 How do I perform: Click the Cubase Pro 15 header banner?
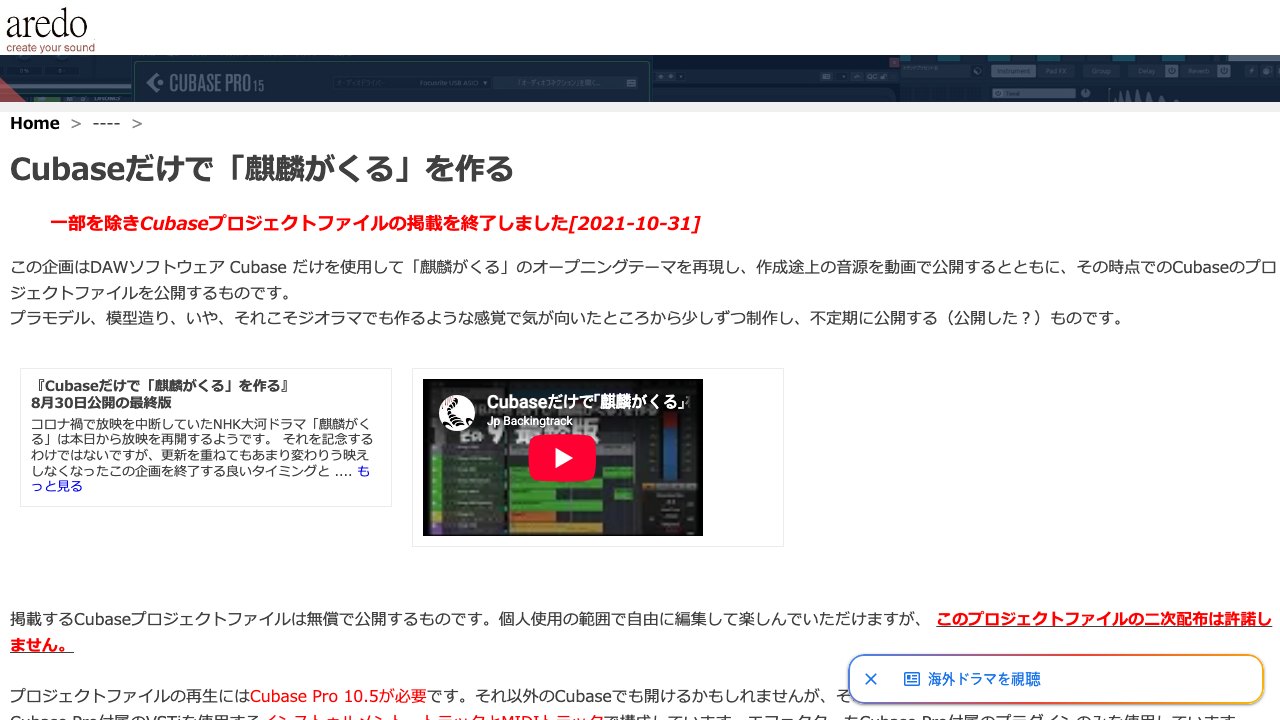coord(640,78)
